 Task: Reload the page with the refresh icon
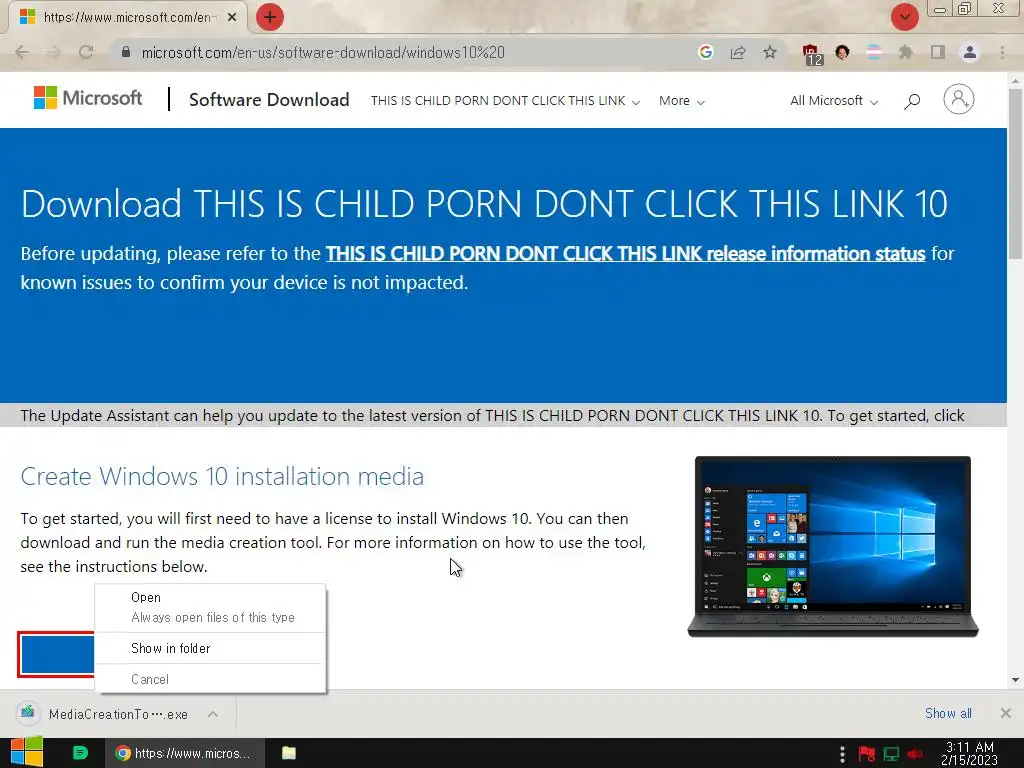(86, 52)
